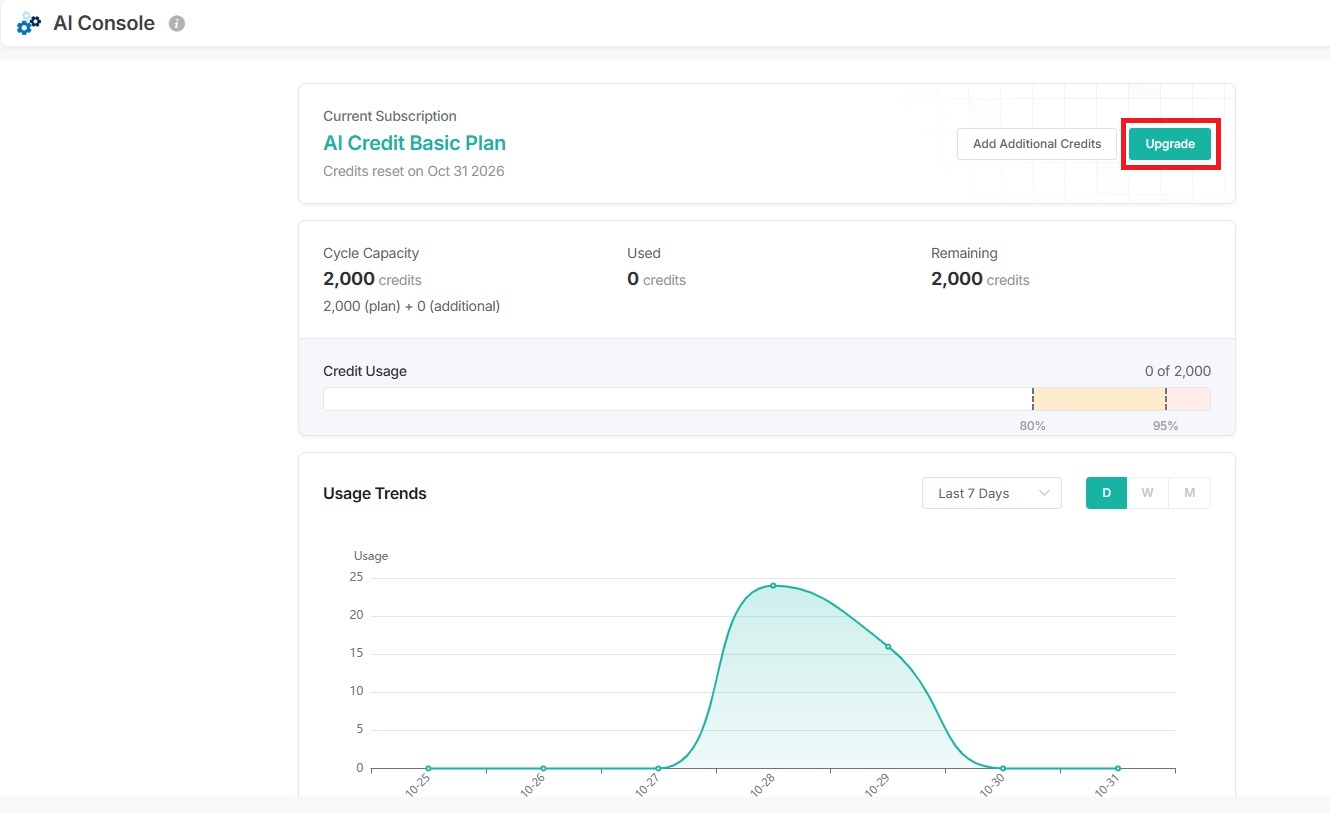Click the 80% threshold marker
The width and height of the screenshot is (1330, 813).
tap(1033, 399)
